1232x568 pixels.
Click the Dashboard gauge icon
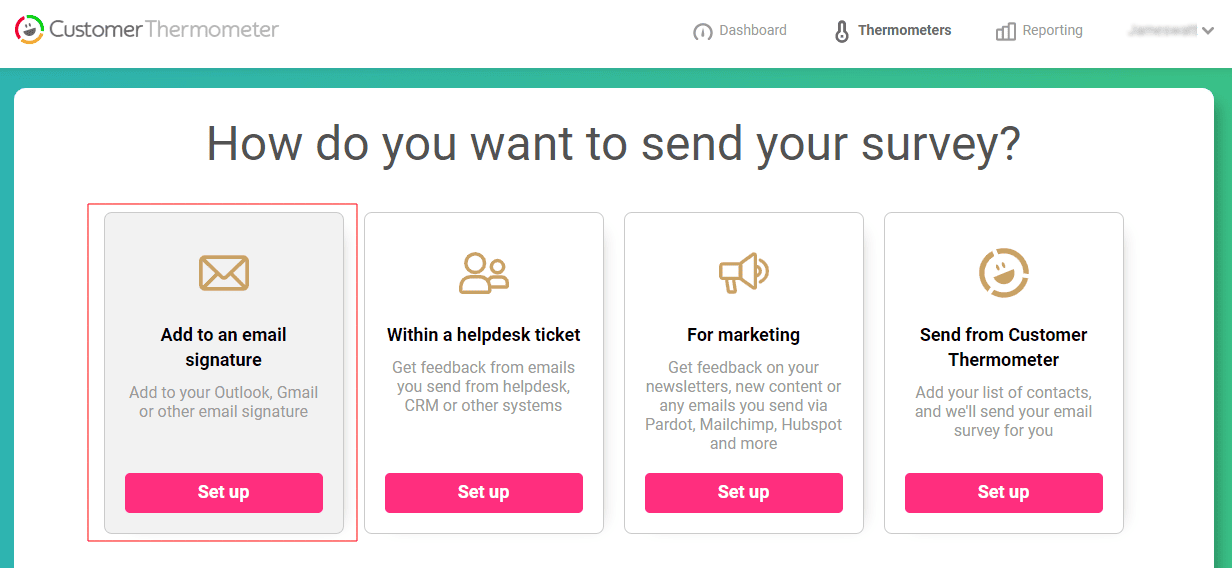click(x=703, y=32)
